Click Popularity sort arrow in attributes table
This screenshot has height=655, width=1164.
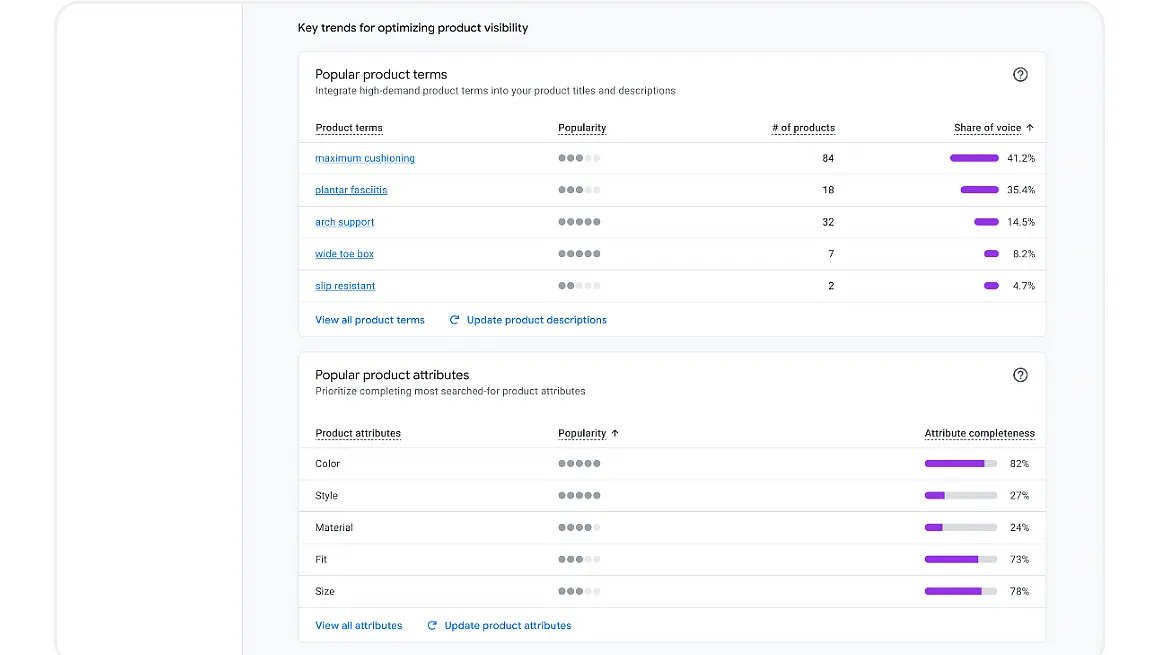(615, 433)
